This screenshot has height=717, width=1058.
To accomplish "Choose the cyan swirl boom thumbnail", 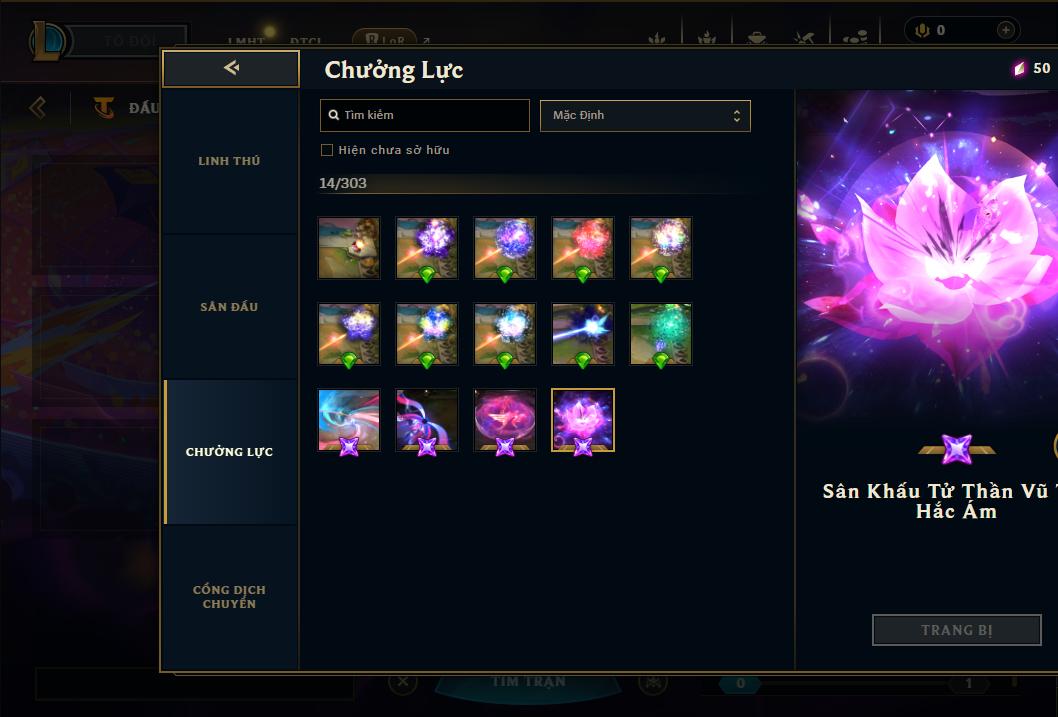I will coord(349,420).
